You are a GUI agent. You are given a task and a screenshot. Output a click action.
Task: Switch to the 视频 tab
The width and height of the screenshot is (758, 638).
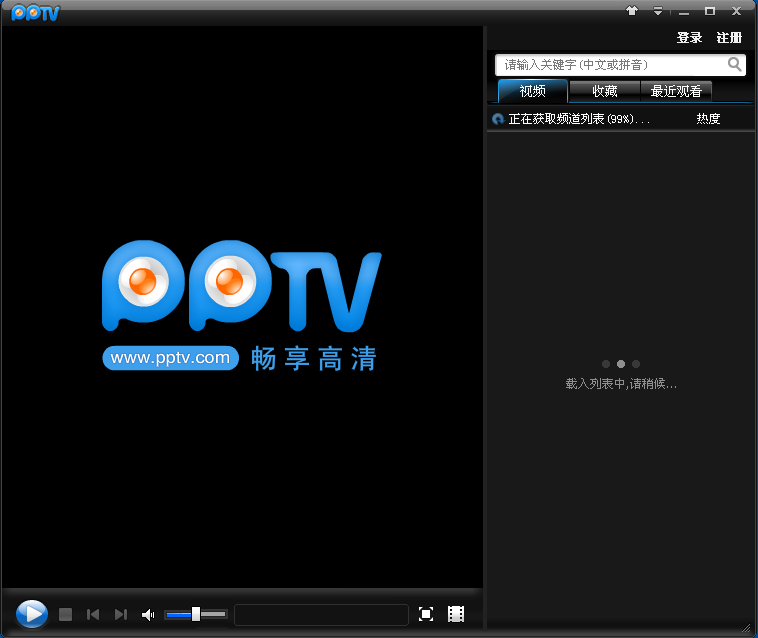click(x=532, y=91)
